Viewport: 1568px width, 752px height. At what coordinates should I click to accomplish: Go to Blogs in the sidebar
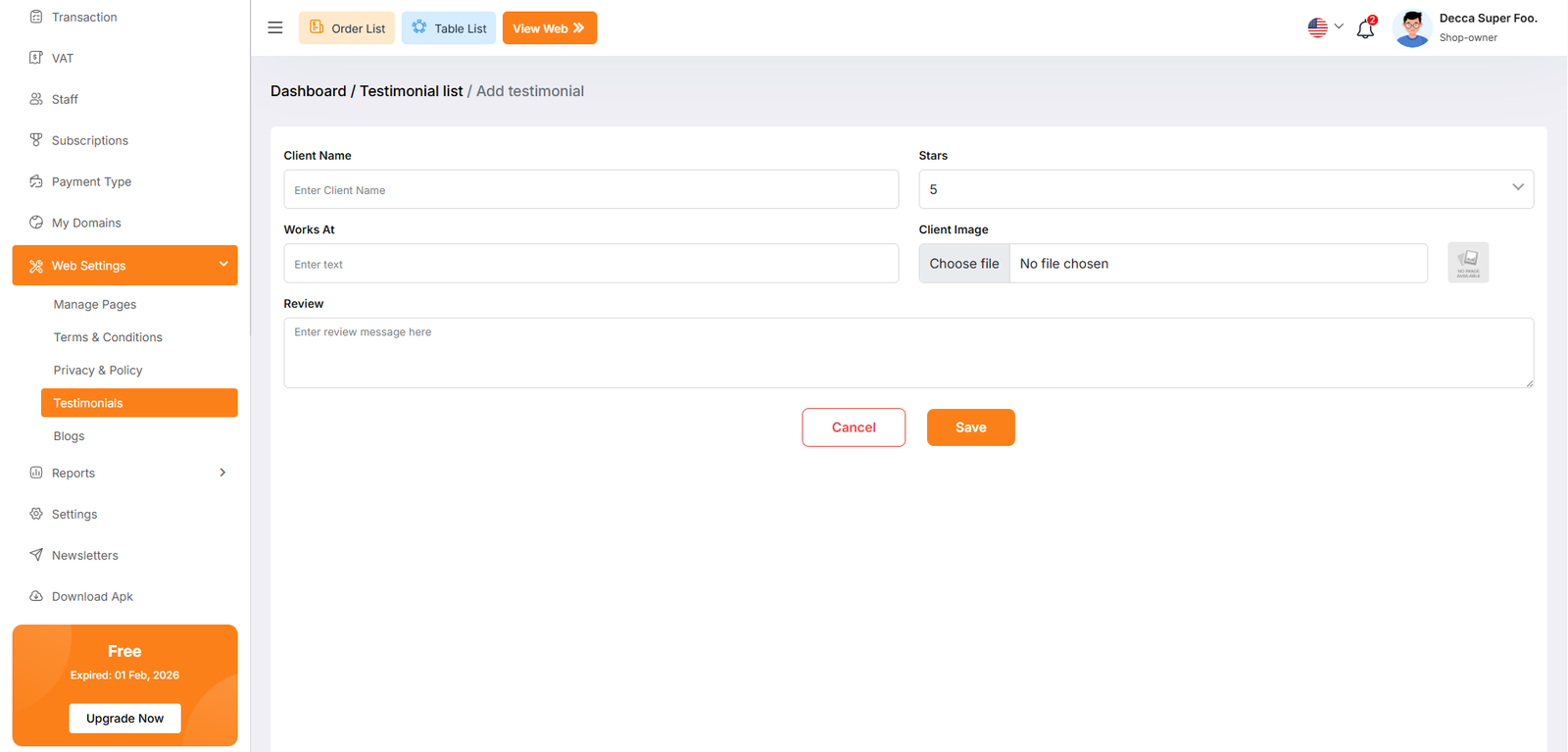tap(69, 436)
